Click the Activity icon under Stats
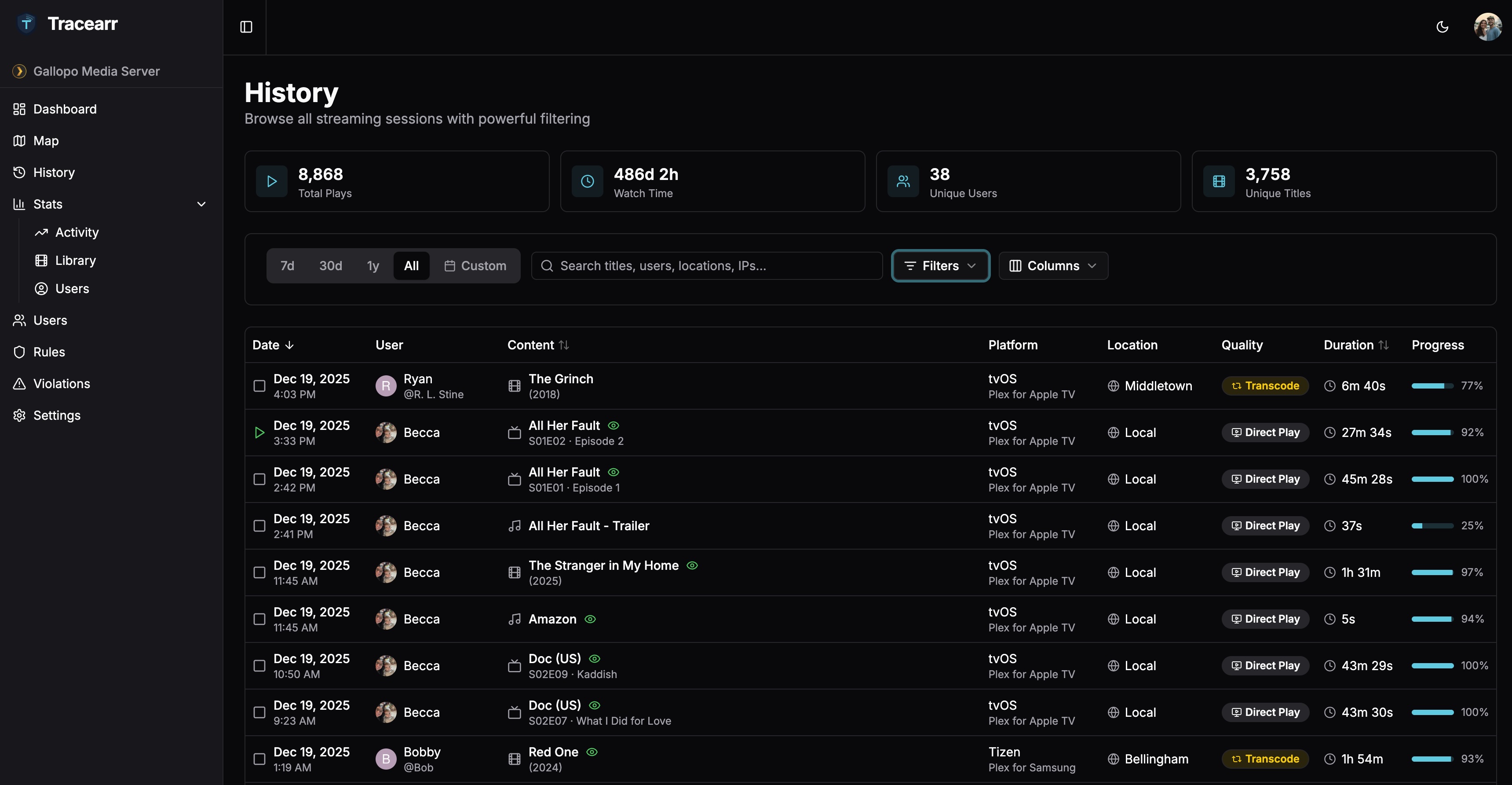 [x=41, y=232]
